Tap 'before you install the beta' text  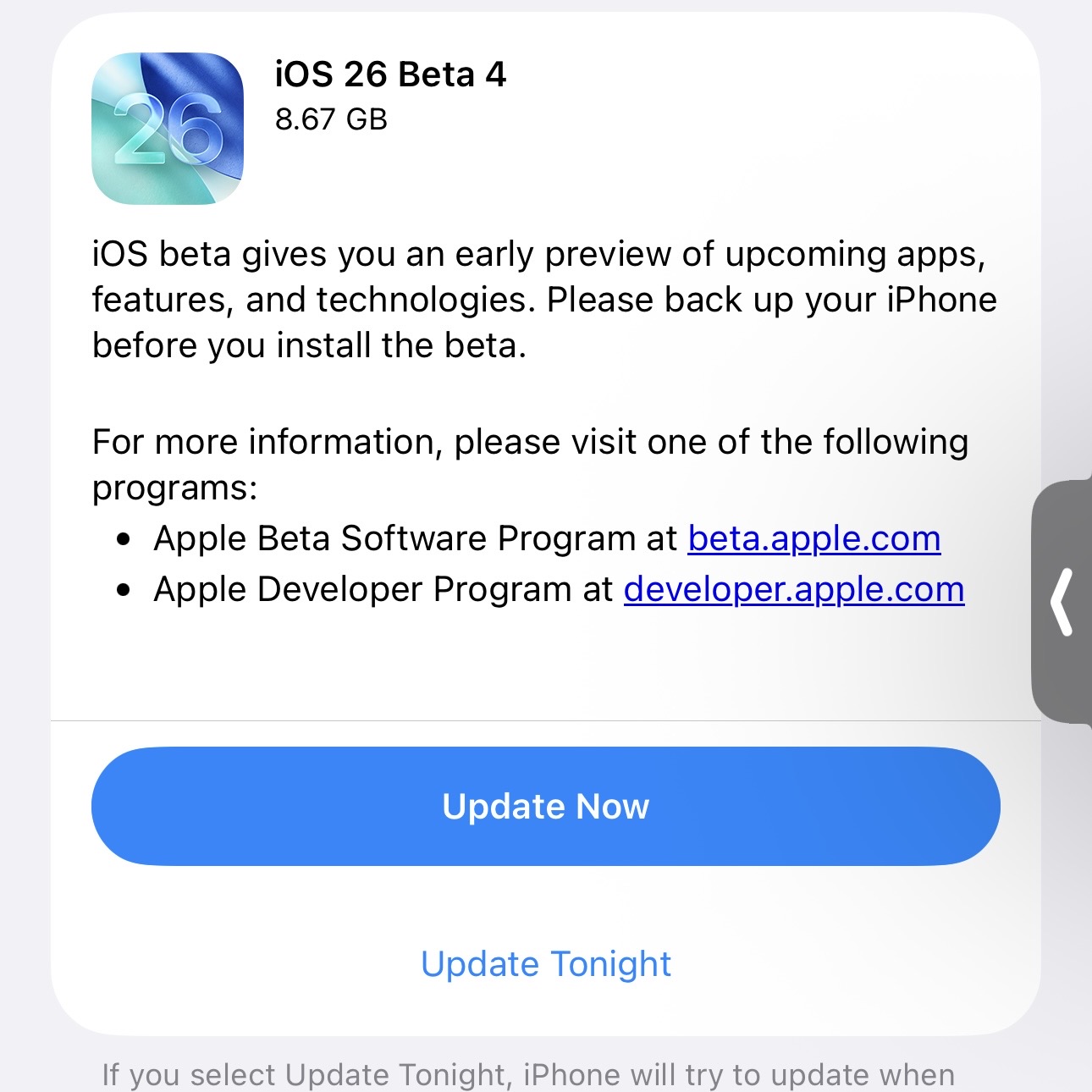(x=309, y=346)
